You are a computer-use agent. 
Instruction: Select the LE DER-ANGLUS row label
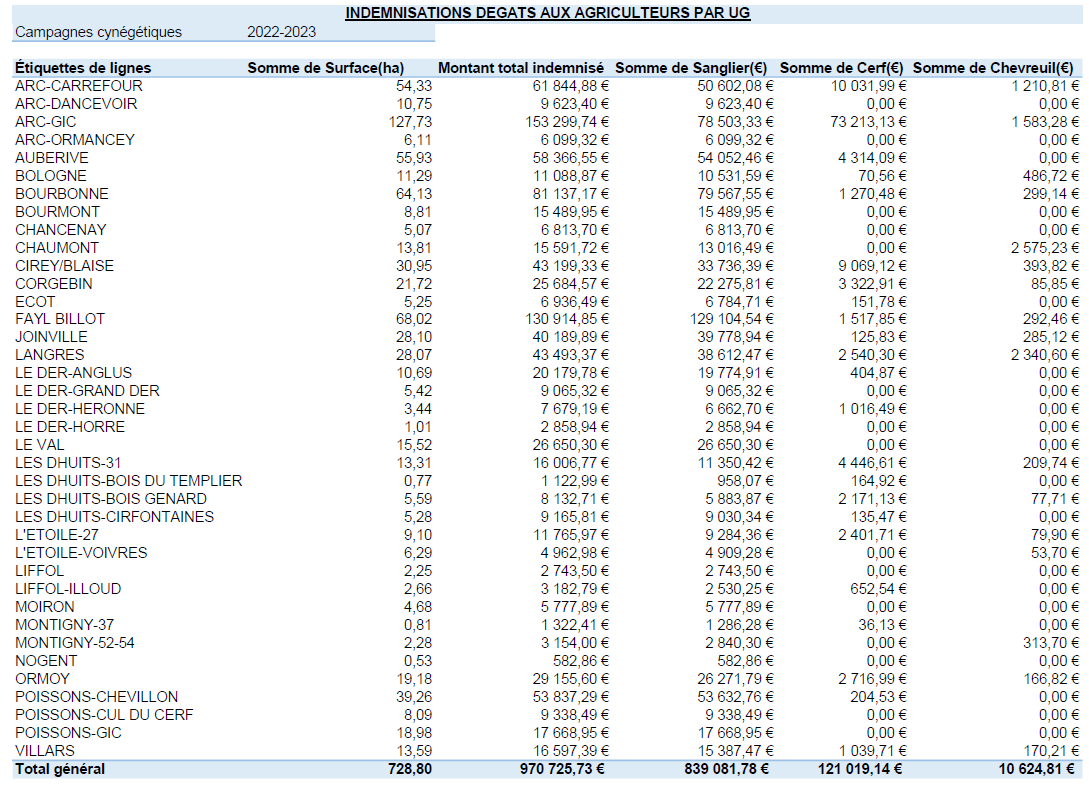[x=74, y=374]
